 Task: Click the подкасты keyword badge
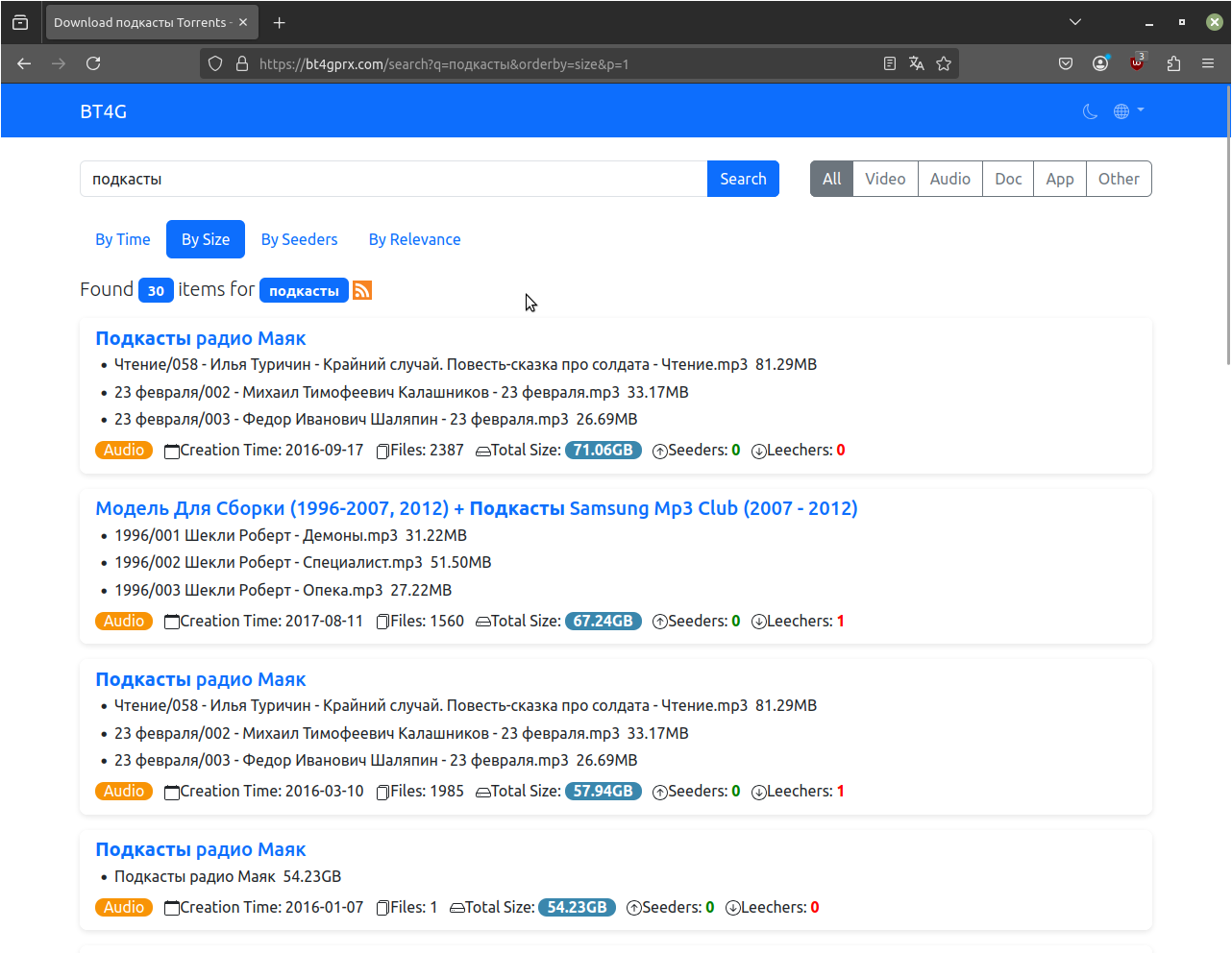[304, 290]
